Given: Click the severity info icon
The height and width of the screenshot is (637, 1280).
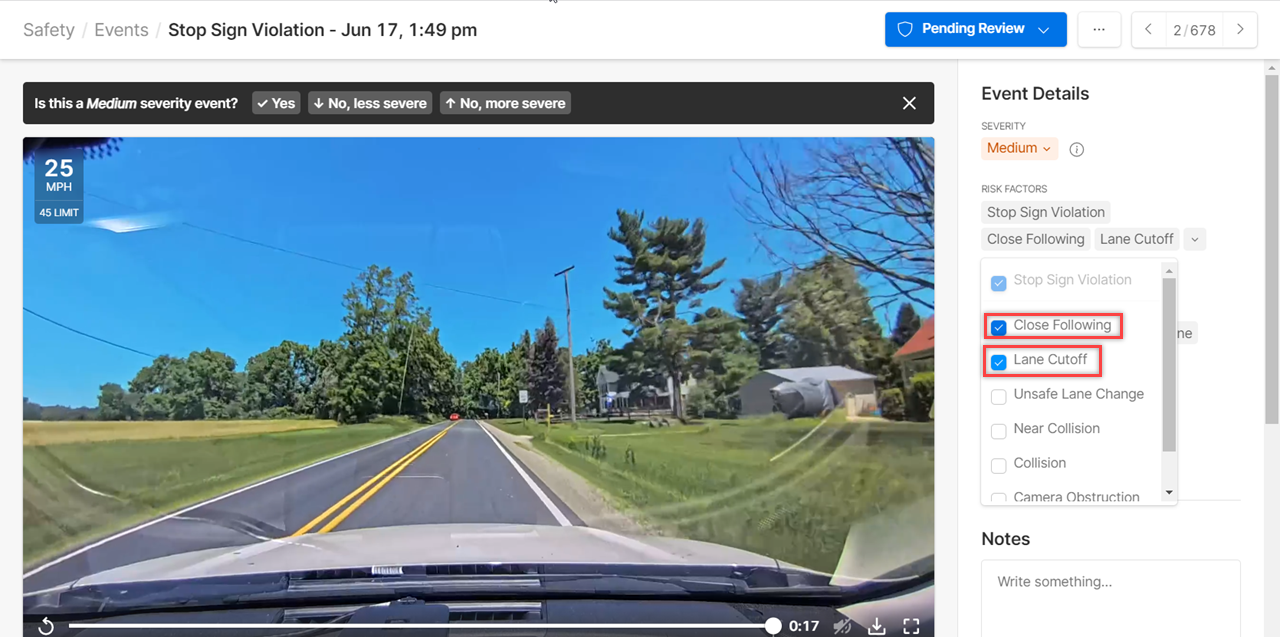Looking at the screenshot, I should (x=1077, y=149).
